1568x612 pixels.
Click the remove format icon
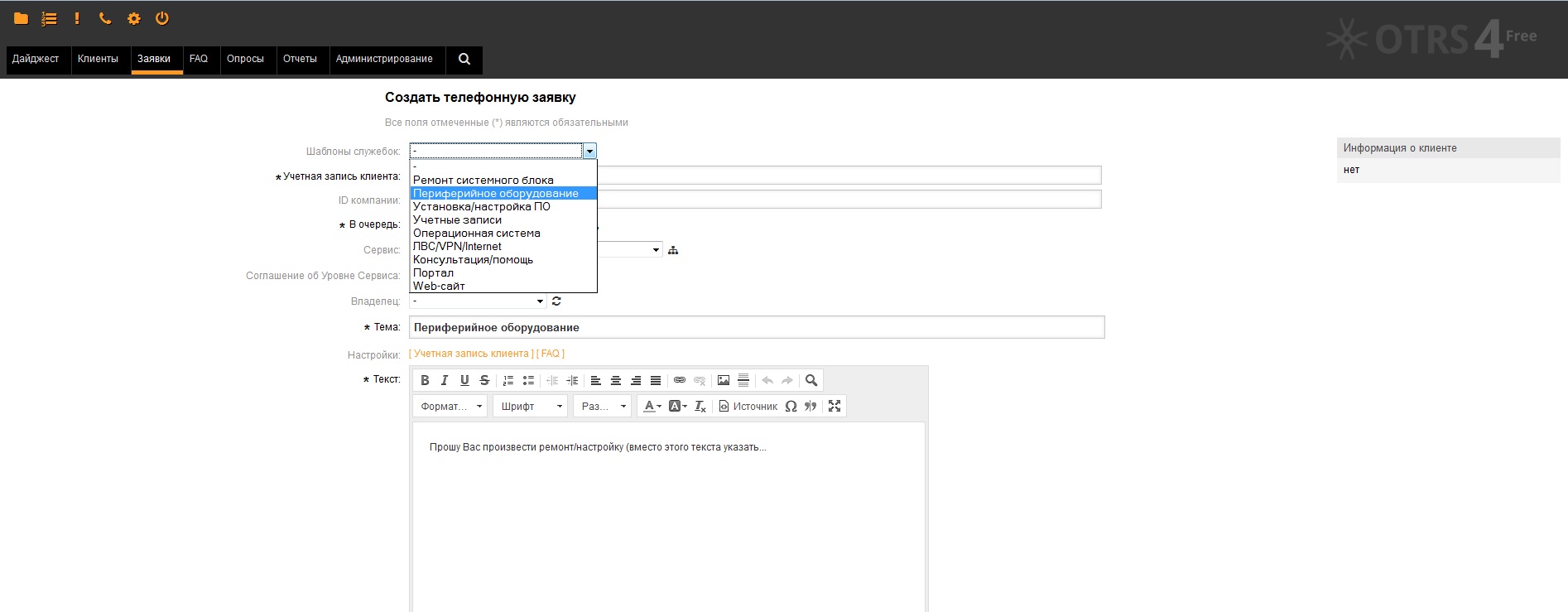pyautogui.click(x=700, y=406)
